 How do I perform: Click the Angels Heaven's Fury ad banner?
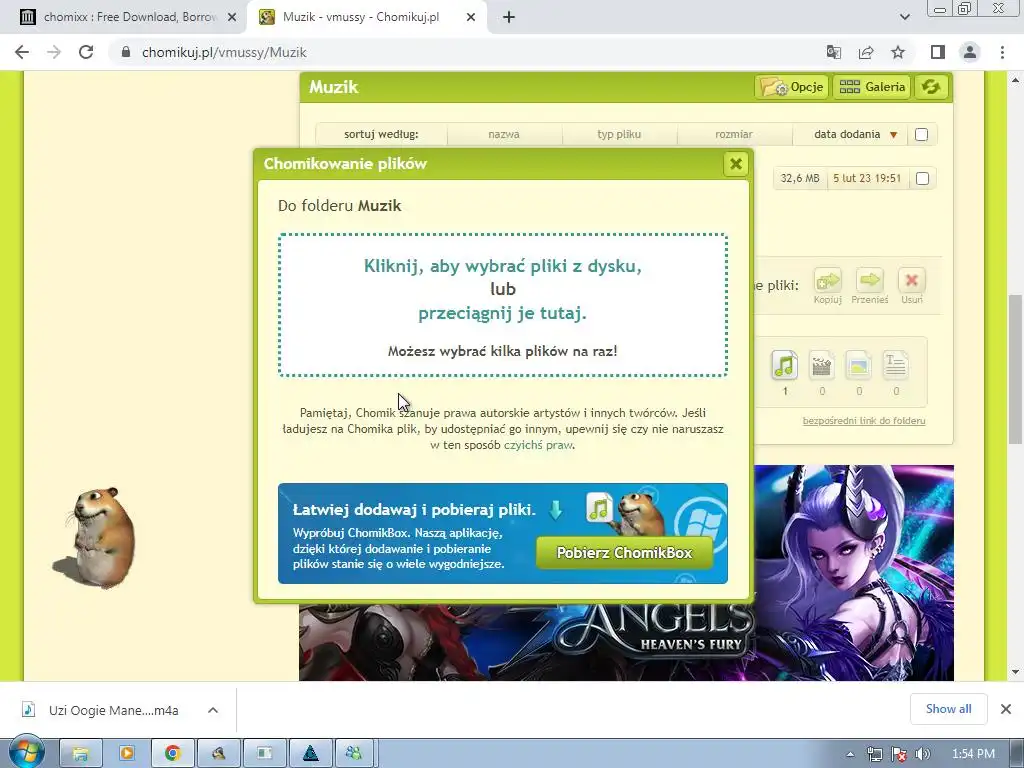point(854,573)
